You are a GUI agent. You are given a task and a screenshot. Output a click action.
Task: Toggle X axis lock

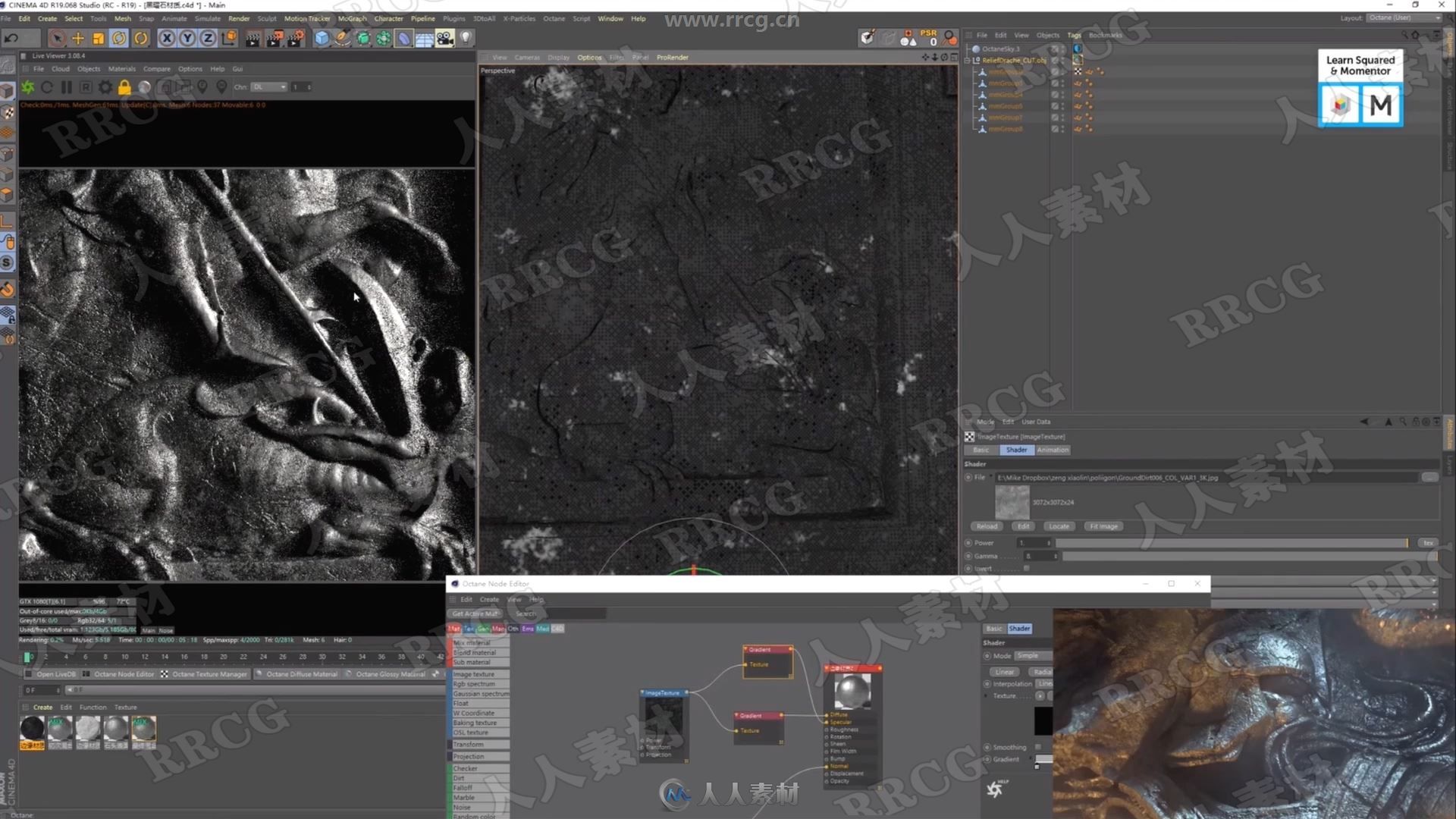click(x=167, y=38)
